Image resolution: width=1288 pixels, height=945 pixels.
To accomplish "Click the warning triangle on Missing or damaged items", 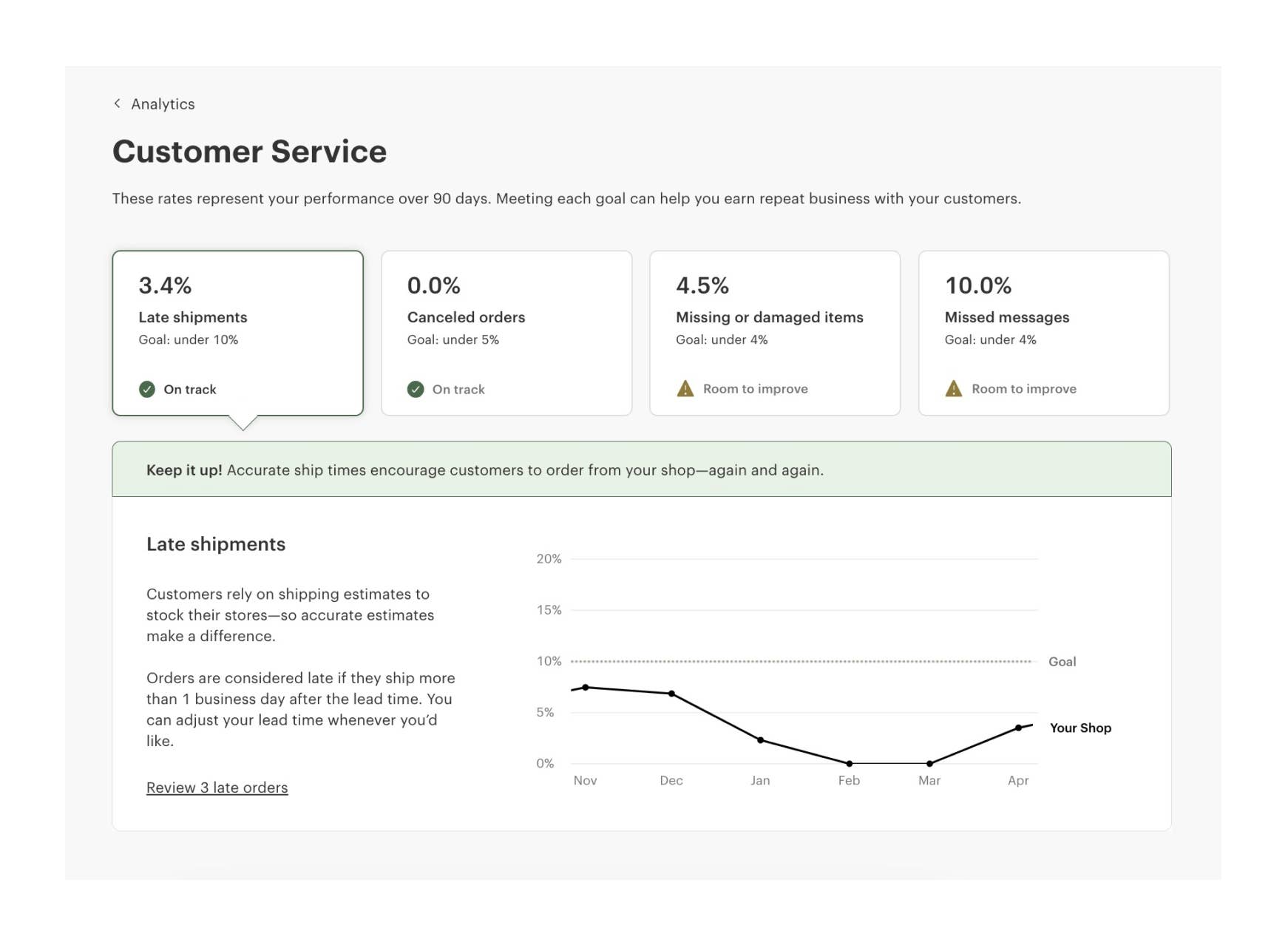I will [x=685, y=389].
